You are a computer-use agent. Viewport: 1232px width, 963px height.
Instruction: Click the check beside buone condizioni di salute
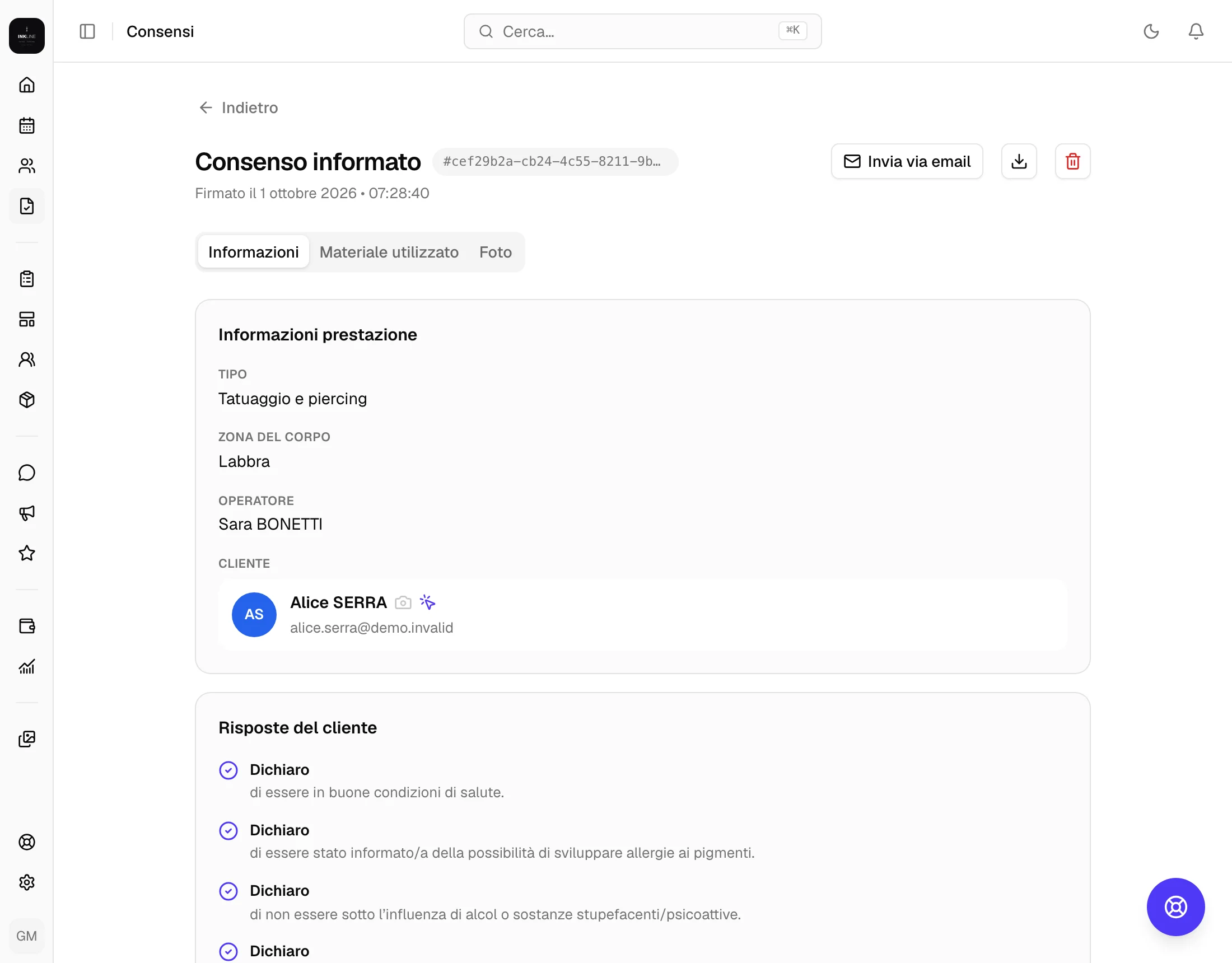point(228,770)
